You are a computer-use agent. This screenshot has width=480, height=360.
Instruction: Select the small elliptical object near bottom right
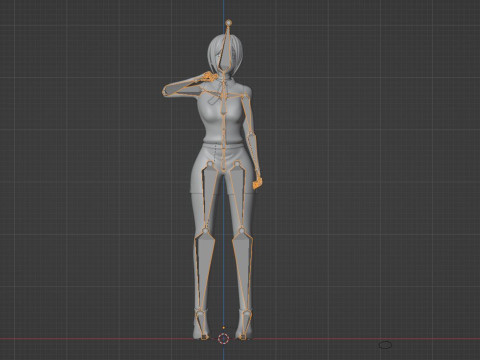(x=385, y=345)
